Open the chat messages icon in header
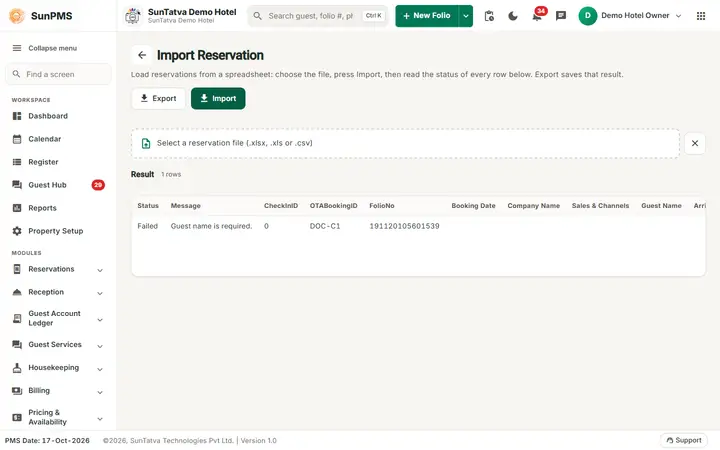 point(561,16)
